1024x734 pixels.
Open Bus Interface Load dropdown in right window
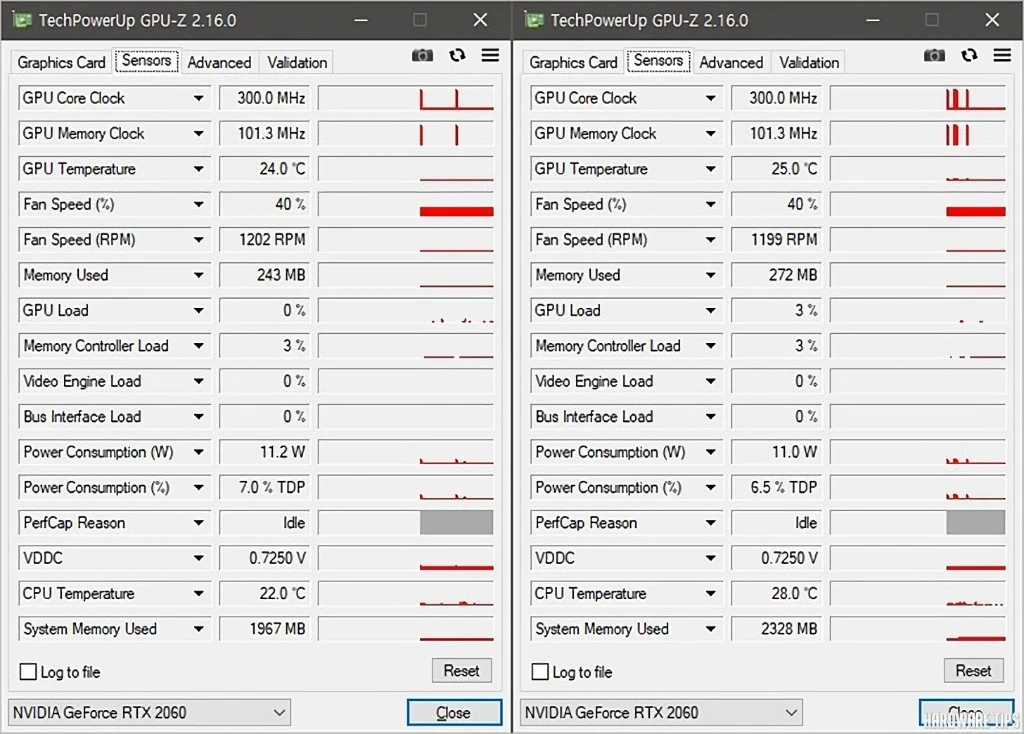coord(710,417)
